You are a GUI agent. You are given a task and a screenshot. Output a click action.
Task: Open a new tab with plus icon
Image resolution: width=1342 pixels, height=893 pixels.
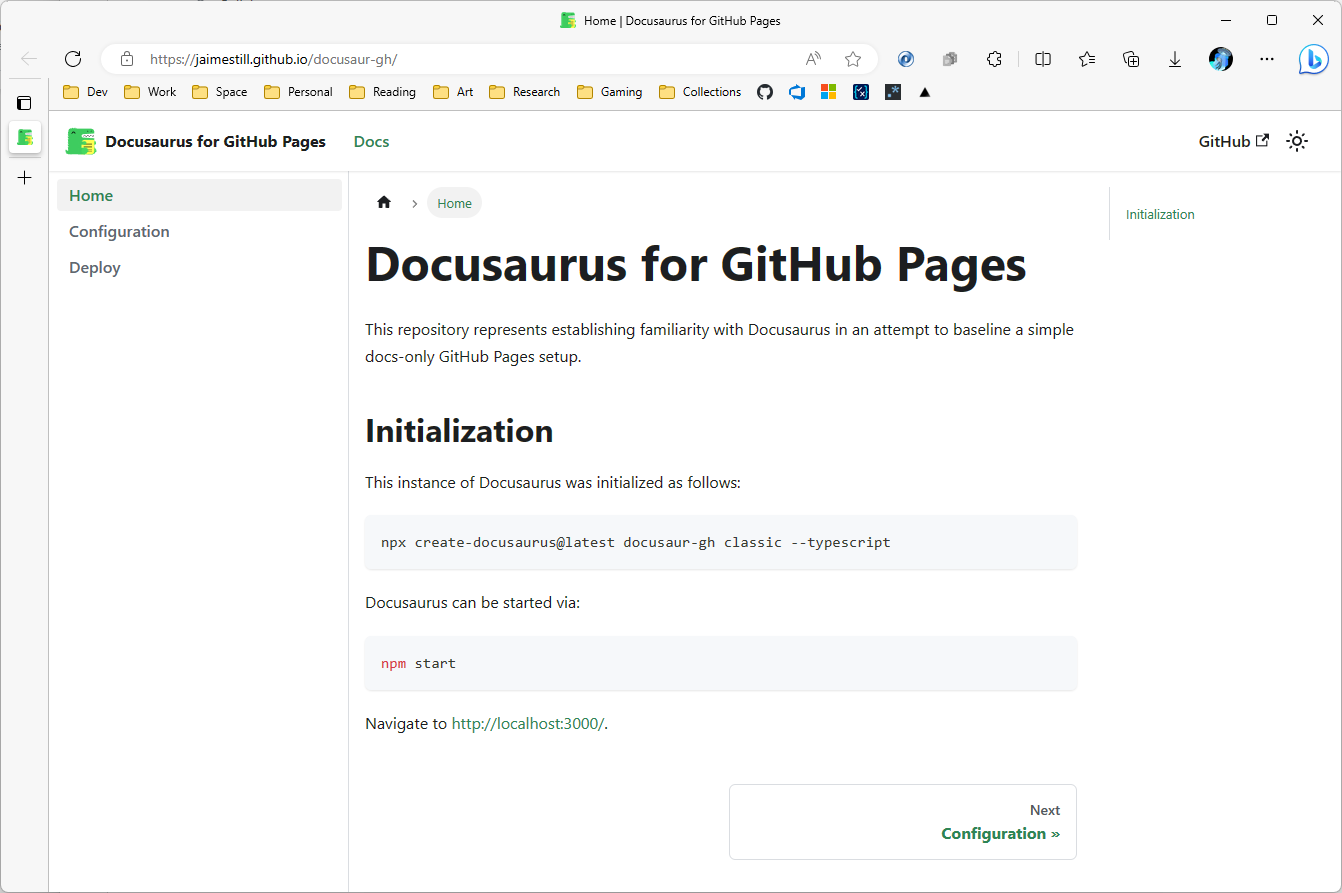click(25, 178)
